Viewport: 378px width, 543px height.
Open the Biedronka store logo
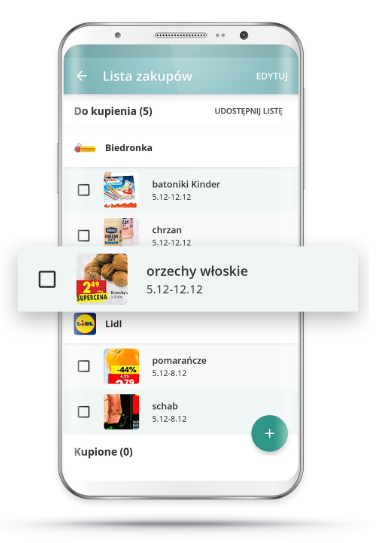(85, 148)
